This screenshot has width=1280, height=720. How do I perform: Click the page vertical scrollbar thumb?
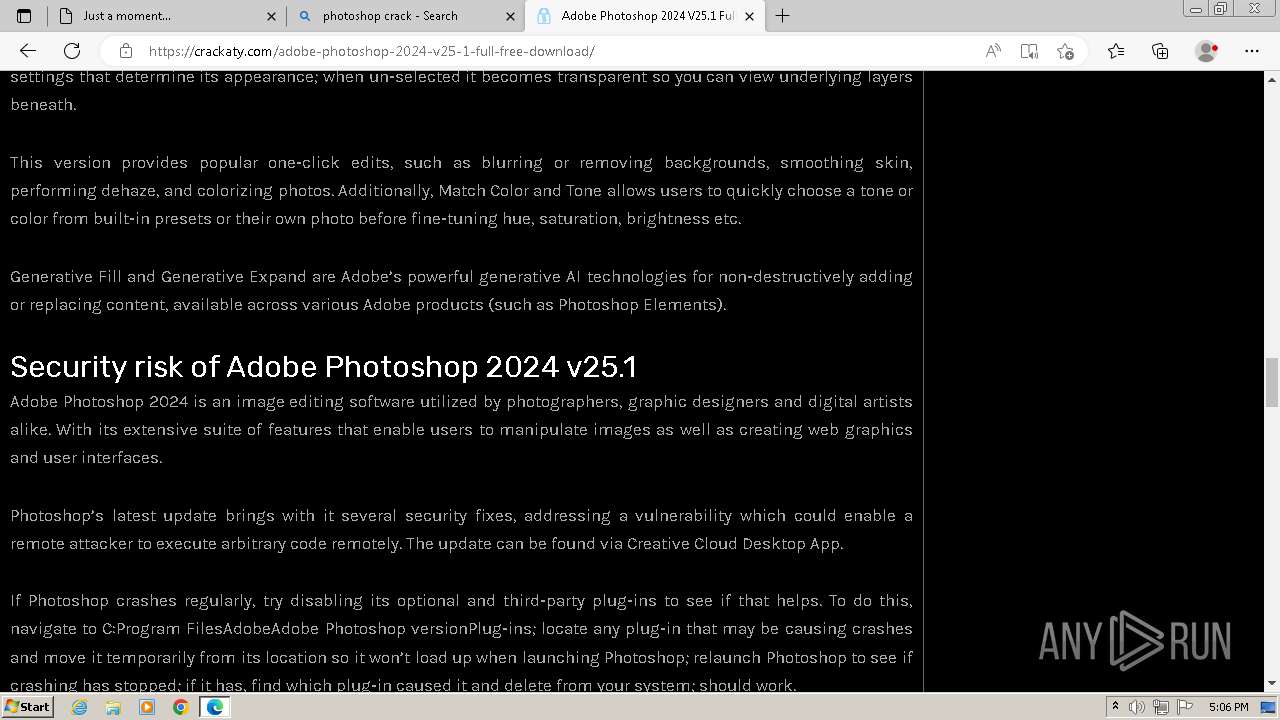pos(1272,382)
